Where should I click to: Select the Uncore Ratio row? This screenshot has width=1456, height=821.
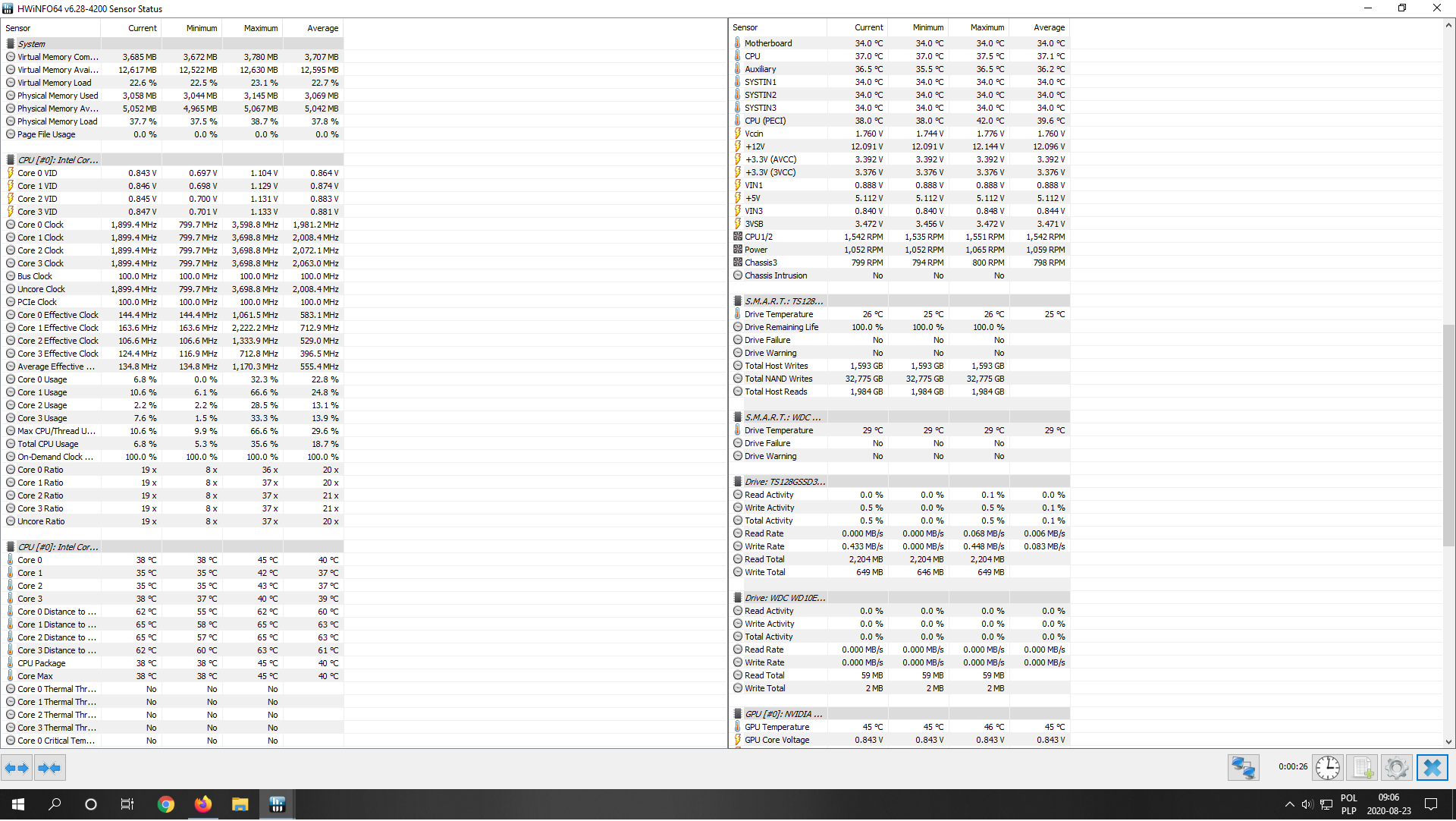(173, 521)
